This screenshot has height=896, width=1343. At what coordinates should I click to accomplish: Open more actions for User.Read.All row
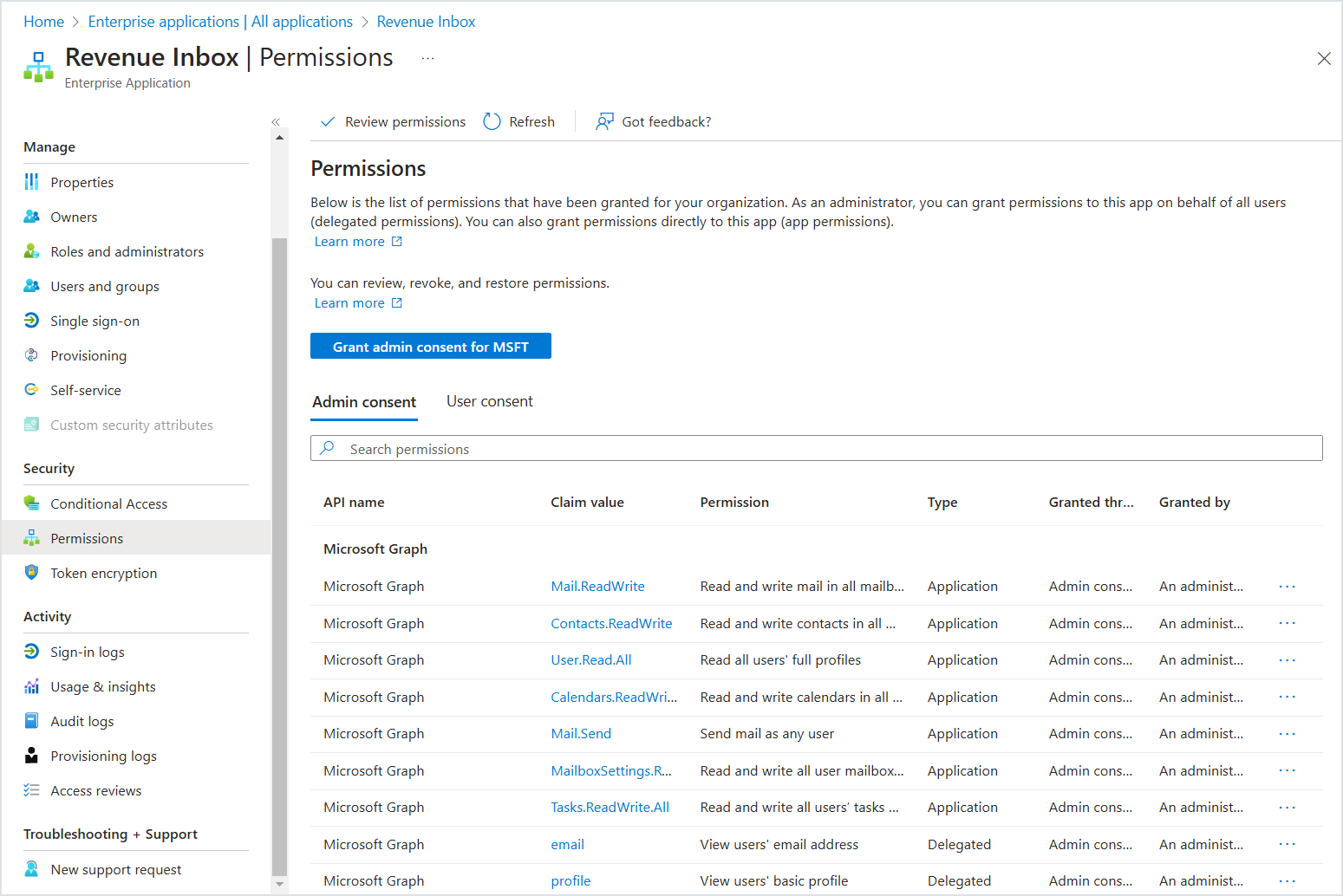pyautogui.click(x=1288, y=660)
